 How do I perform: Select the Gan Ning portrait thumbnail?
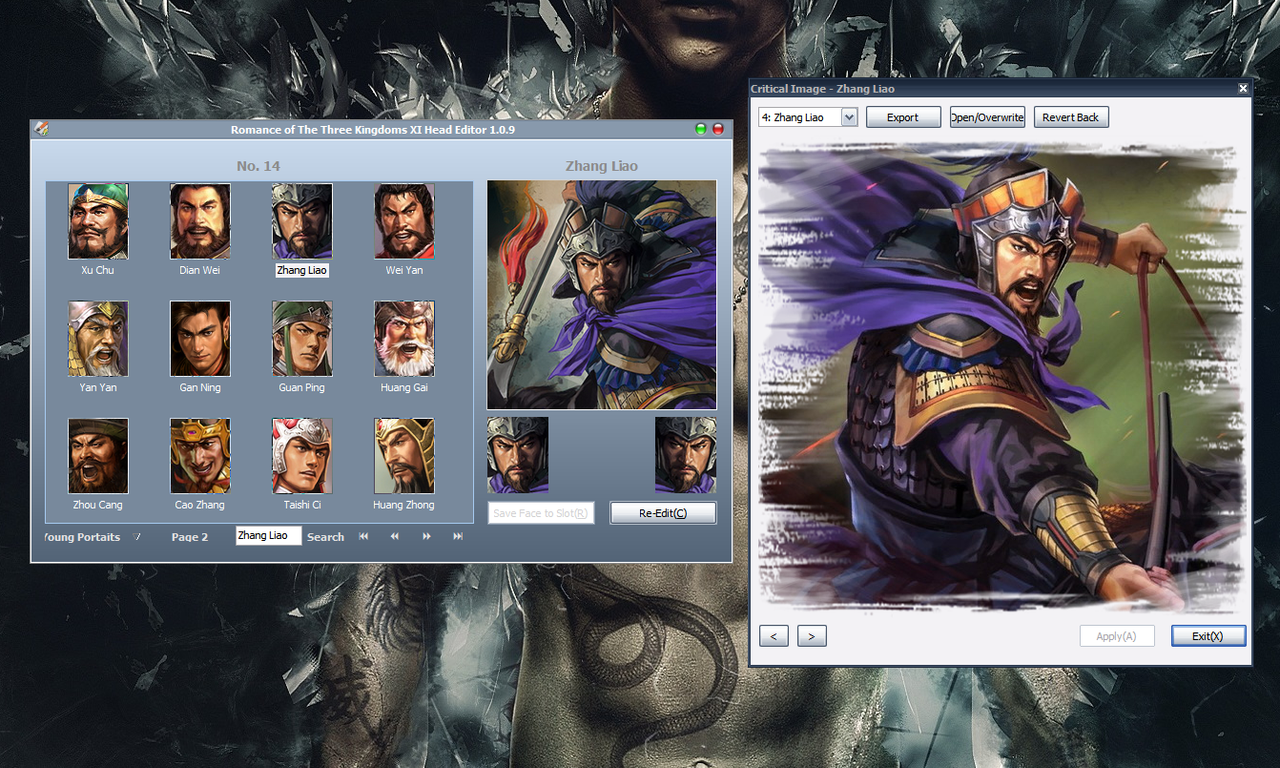click(x=200, y=339)
